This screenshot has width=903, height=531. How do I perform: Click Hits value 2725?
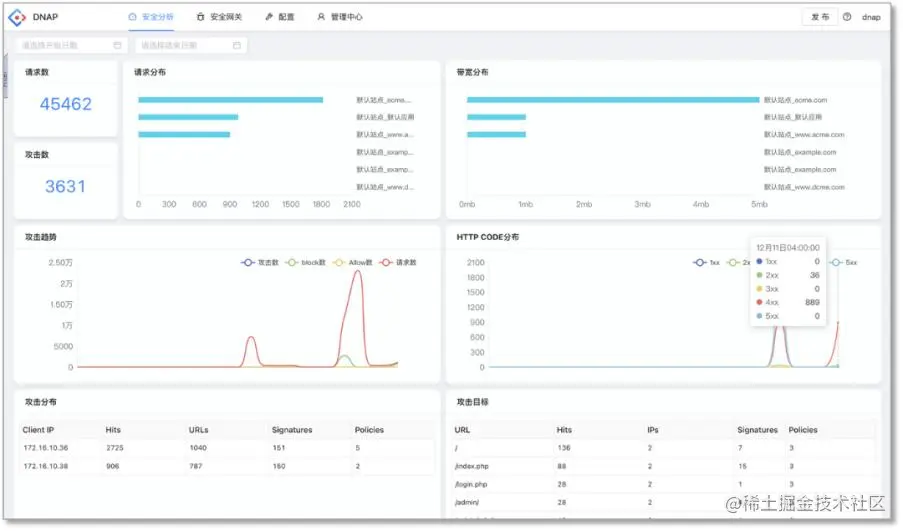tap(115, 448)
